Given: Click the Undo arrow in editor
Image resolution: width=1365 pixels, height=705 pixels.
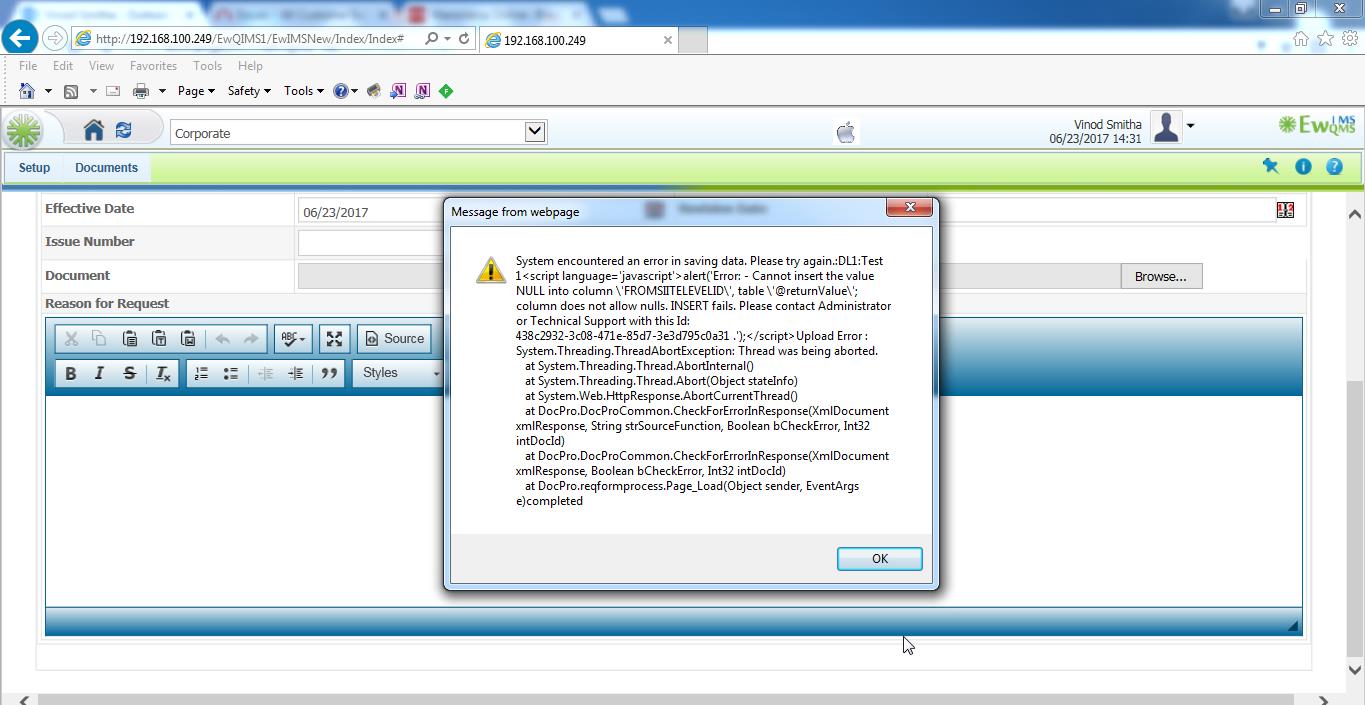Looking at the screenshot, I should point(222,339).
